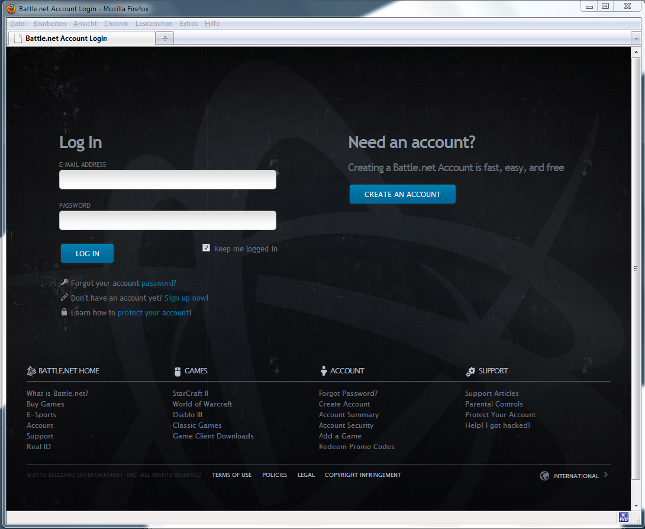This screenshot has height=529, width=645.
Task: Open the list all tabs dropdown arrow
Action: tap(636, 39)
